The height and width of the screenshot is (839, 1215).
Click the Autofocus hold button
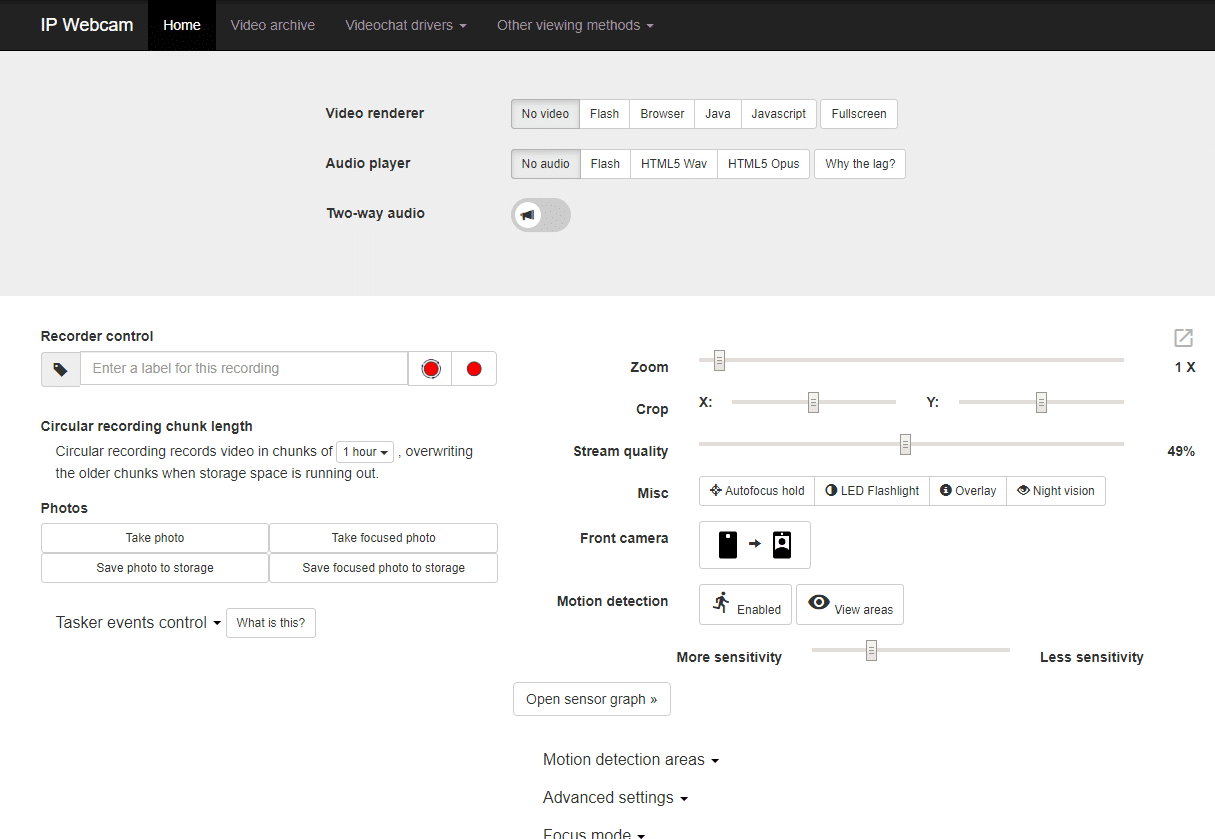tap(757, 491)
